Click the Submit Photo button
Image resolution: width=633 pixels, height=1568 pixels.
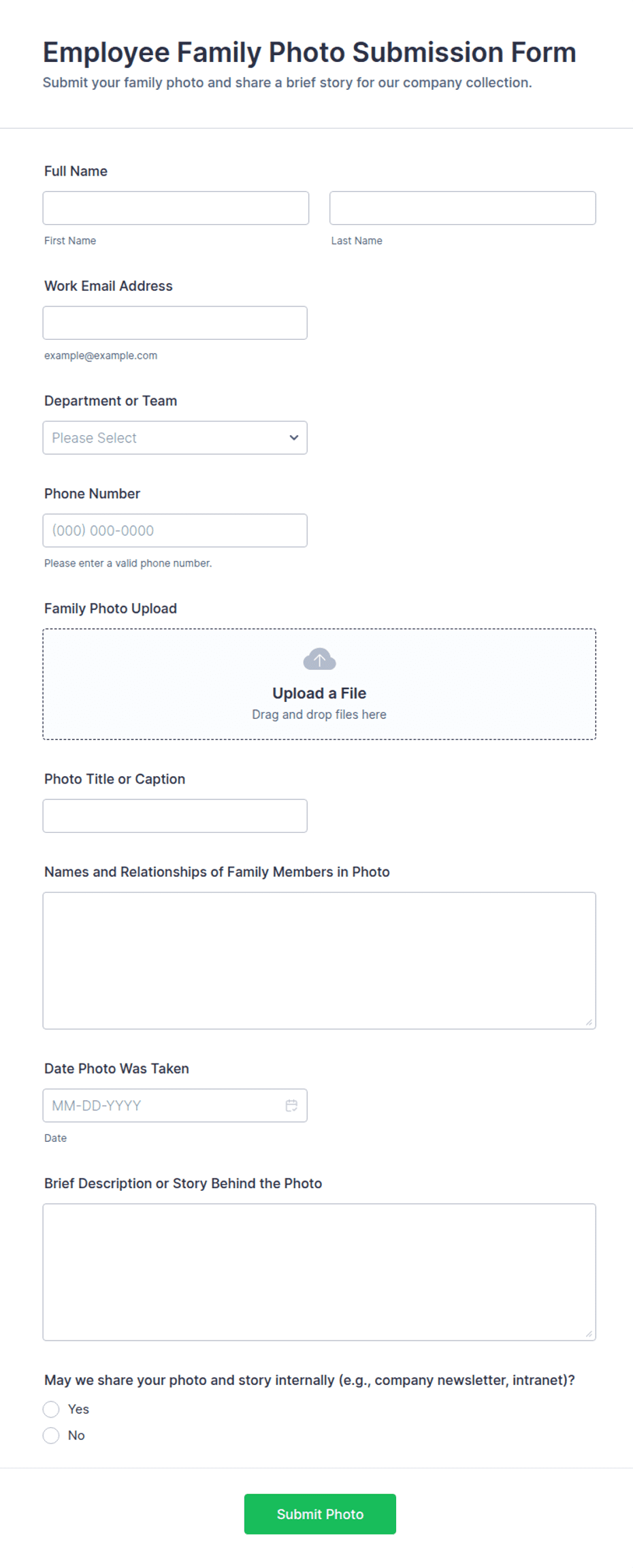(320, 1514)
